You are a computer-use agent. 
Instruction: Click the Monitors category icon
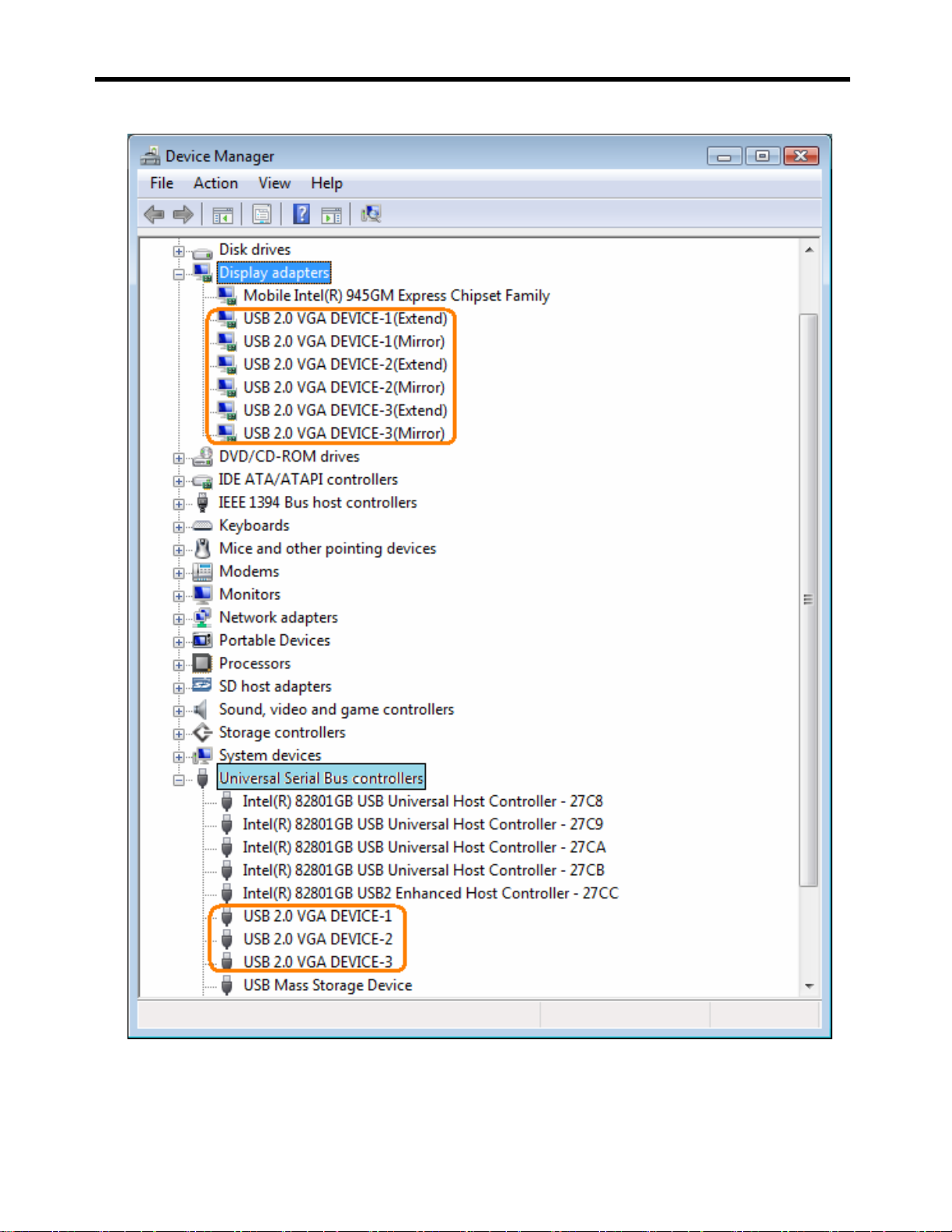coord(202,595)
